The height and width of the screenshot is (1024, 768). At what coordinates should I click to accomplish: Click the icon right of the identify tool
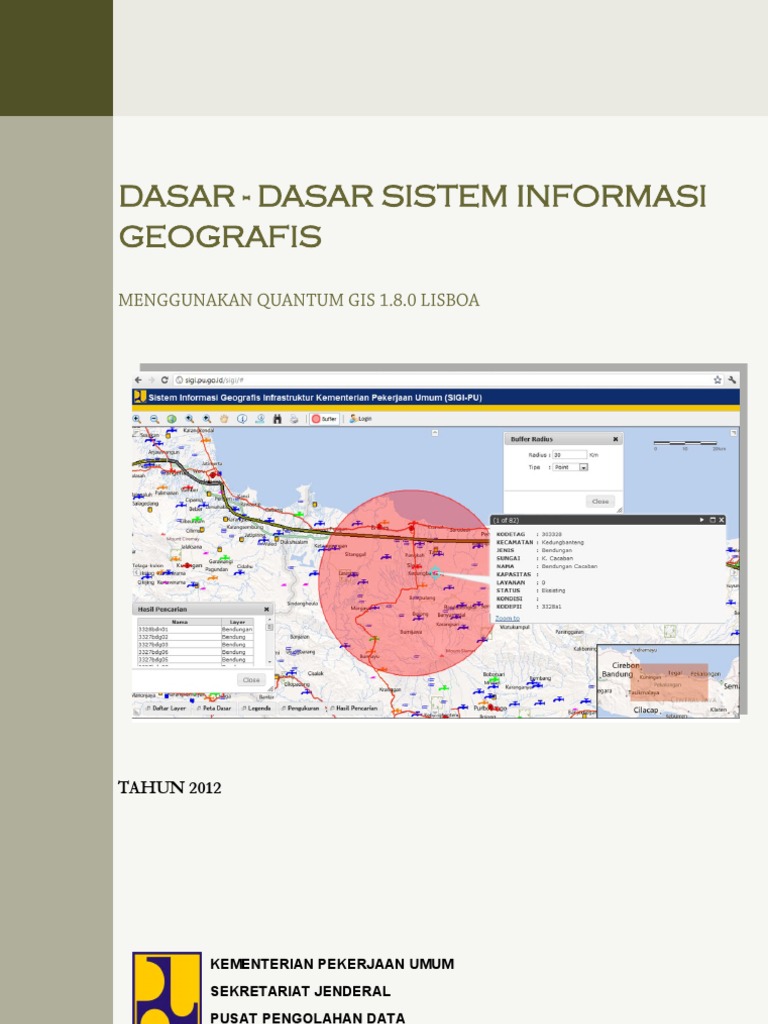(x=259, y=419)
